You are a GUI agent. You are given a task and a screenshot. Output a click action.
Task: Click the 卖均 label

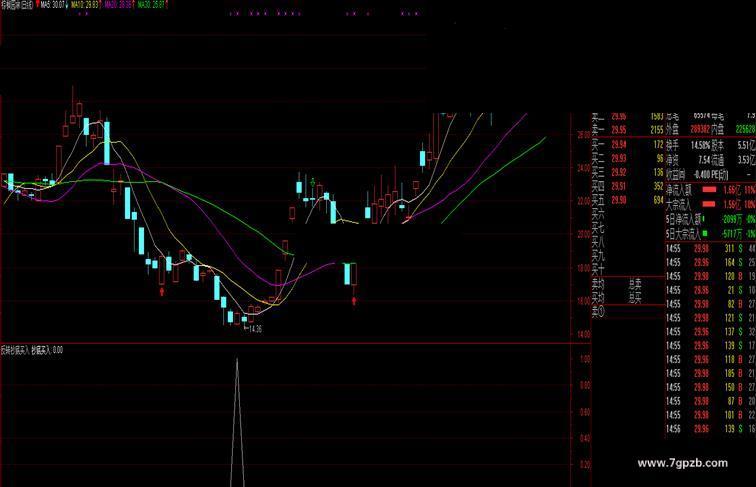[x=598, y=284]
